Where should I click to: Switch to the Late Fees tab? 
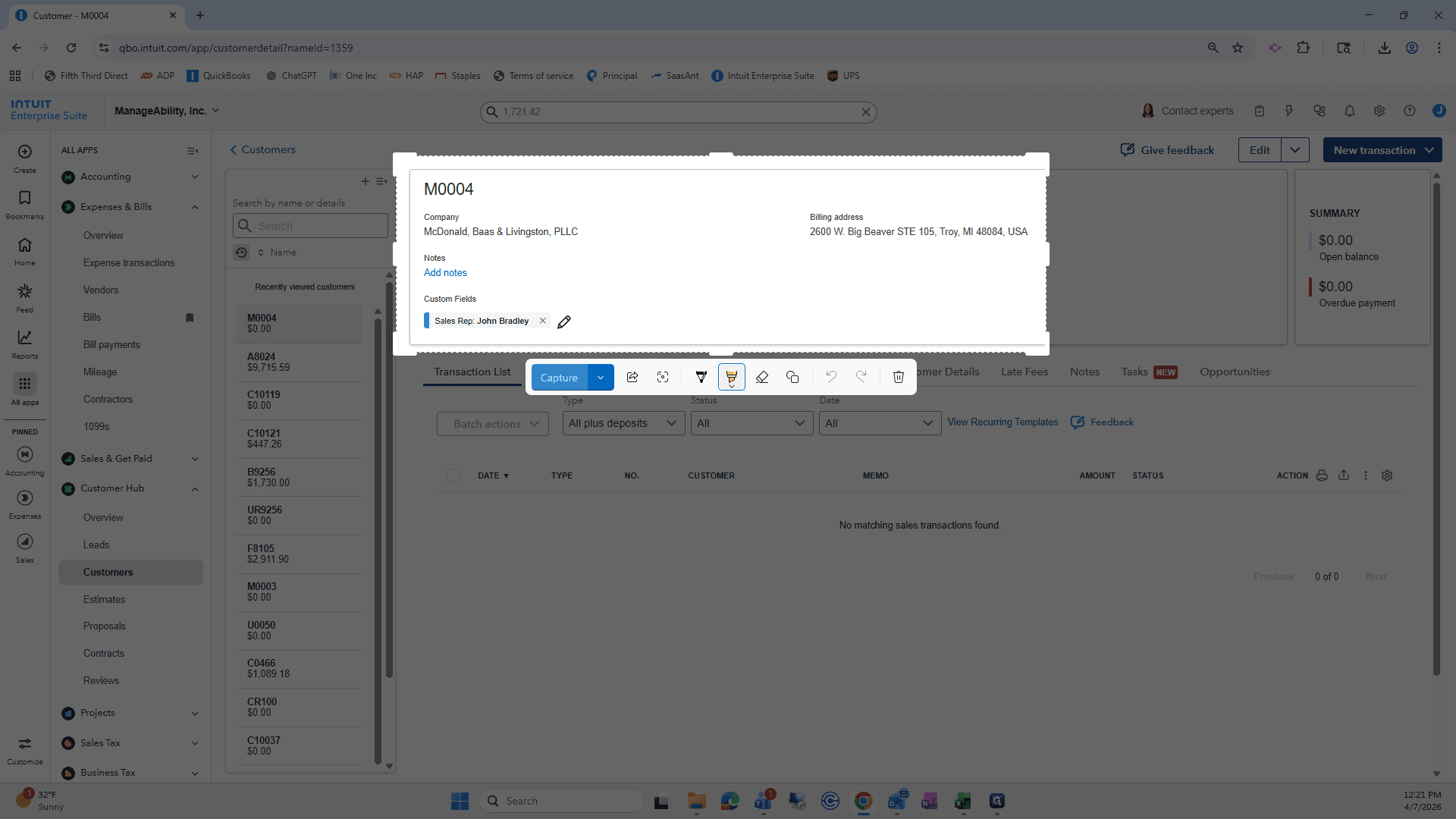coord(1025,372)
